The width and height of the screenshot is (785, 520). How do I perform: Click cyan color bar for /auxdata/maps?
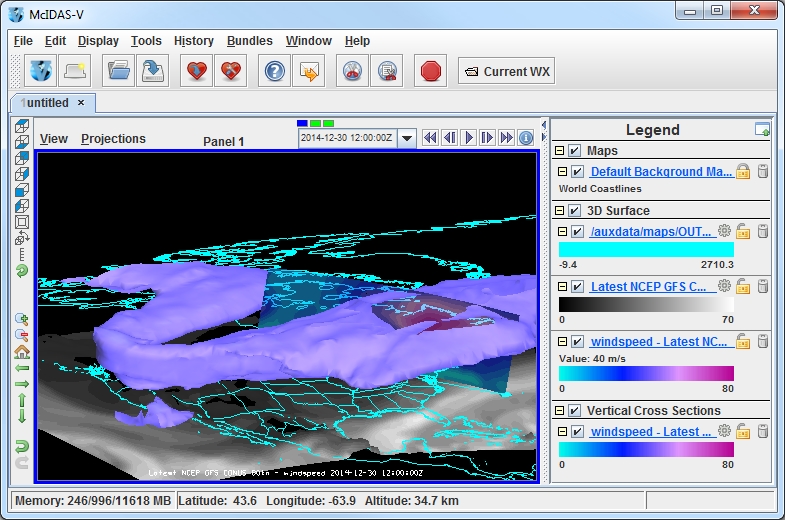(646, 249)
